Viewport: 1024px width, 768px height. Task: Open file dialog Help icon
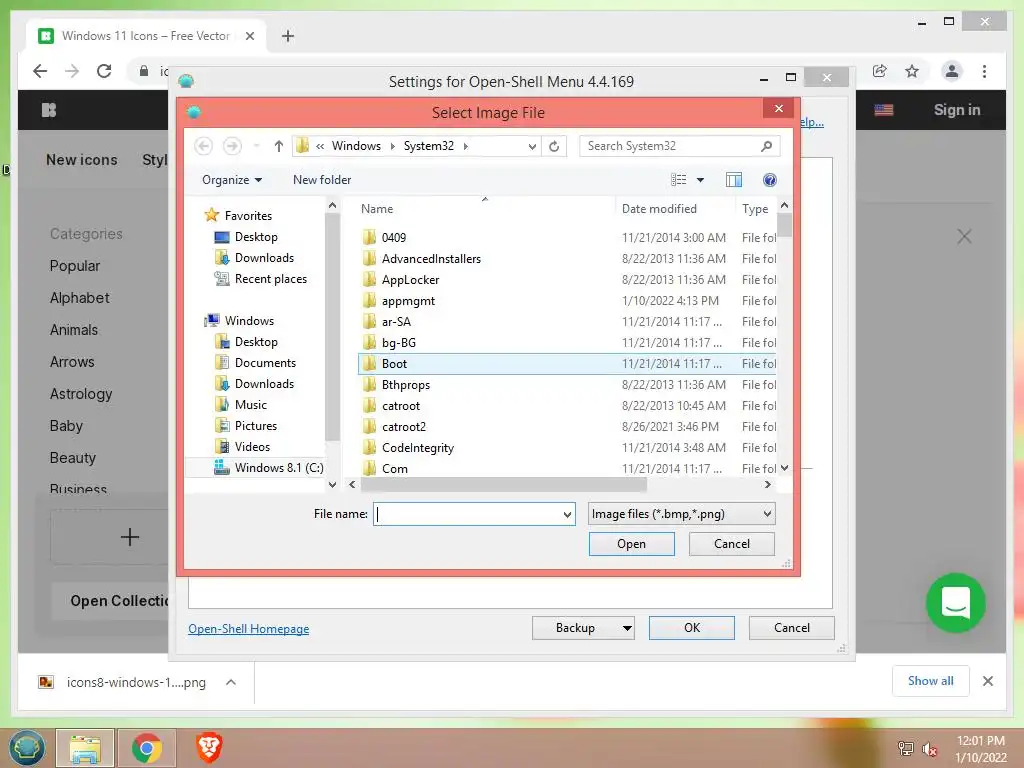coord(770,180)
